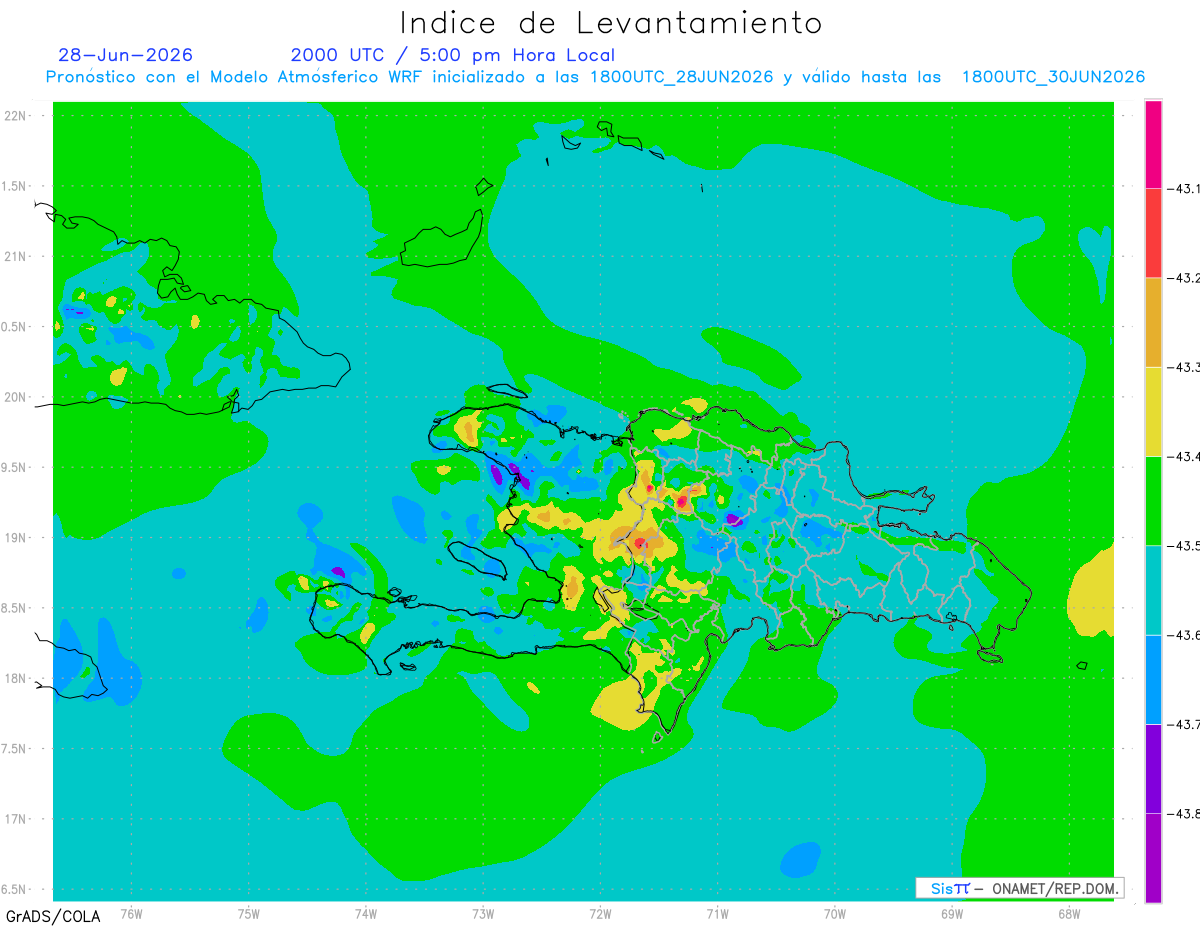
Task: Click '2000 UTC / 5:00 pm Hora Local'
Action: point(453,55)
